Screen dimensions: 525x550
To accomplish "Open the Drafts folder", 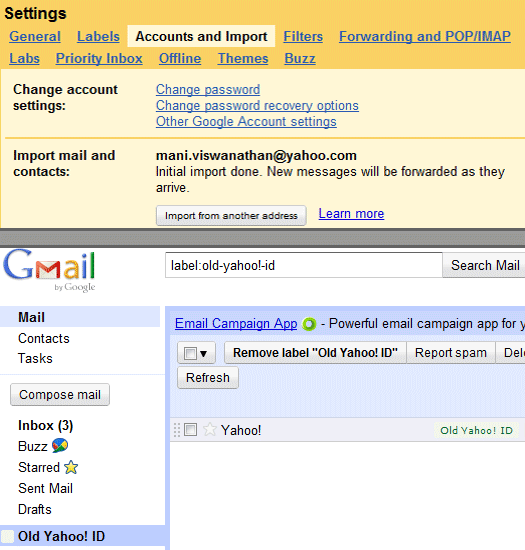I will point(35,509).
